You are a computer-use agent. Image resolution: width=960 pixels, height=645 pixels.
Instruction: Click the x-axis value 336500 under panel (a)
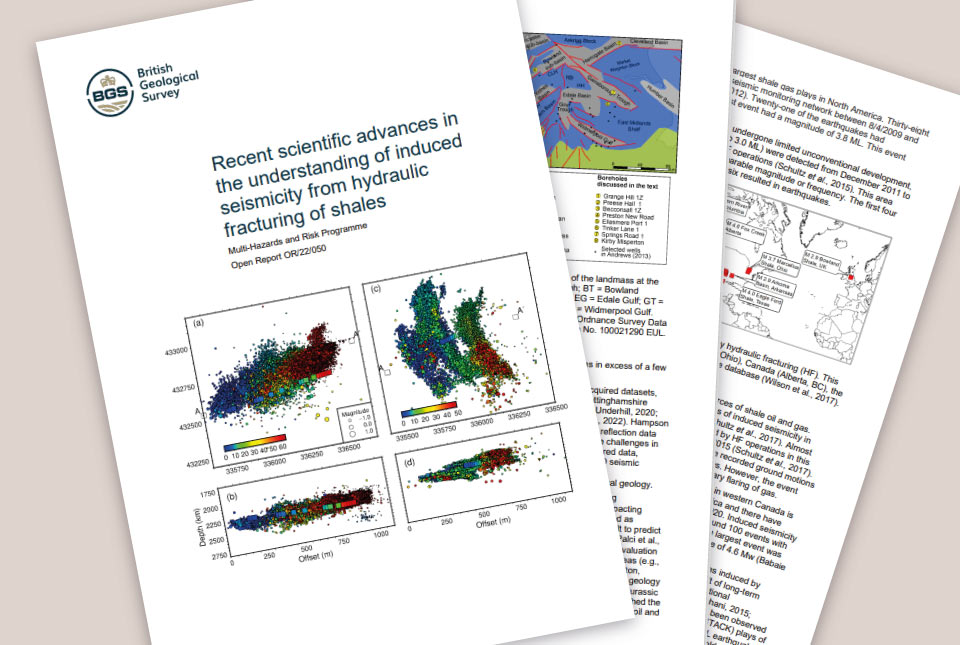(348, 448)
